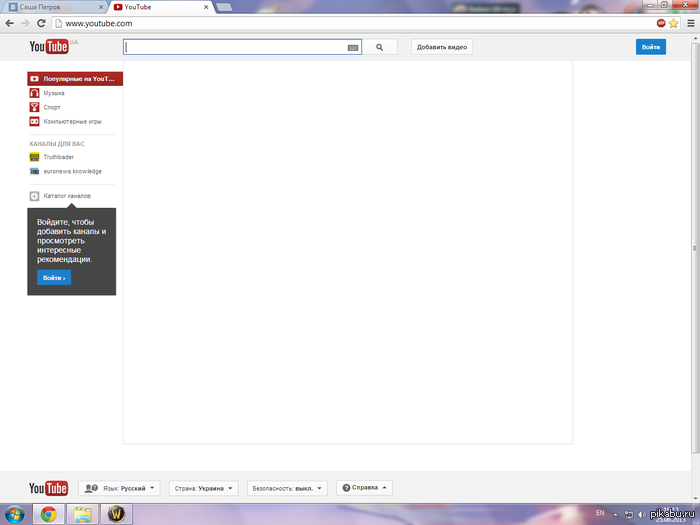Image resolution: width=700 pixels, height=525 pixels.
Task: Open the Безопасность: выкл. dropdown
Action: pos(287,488)
